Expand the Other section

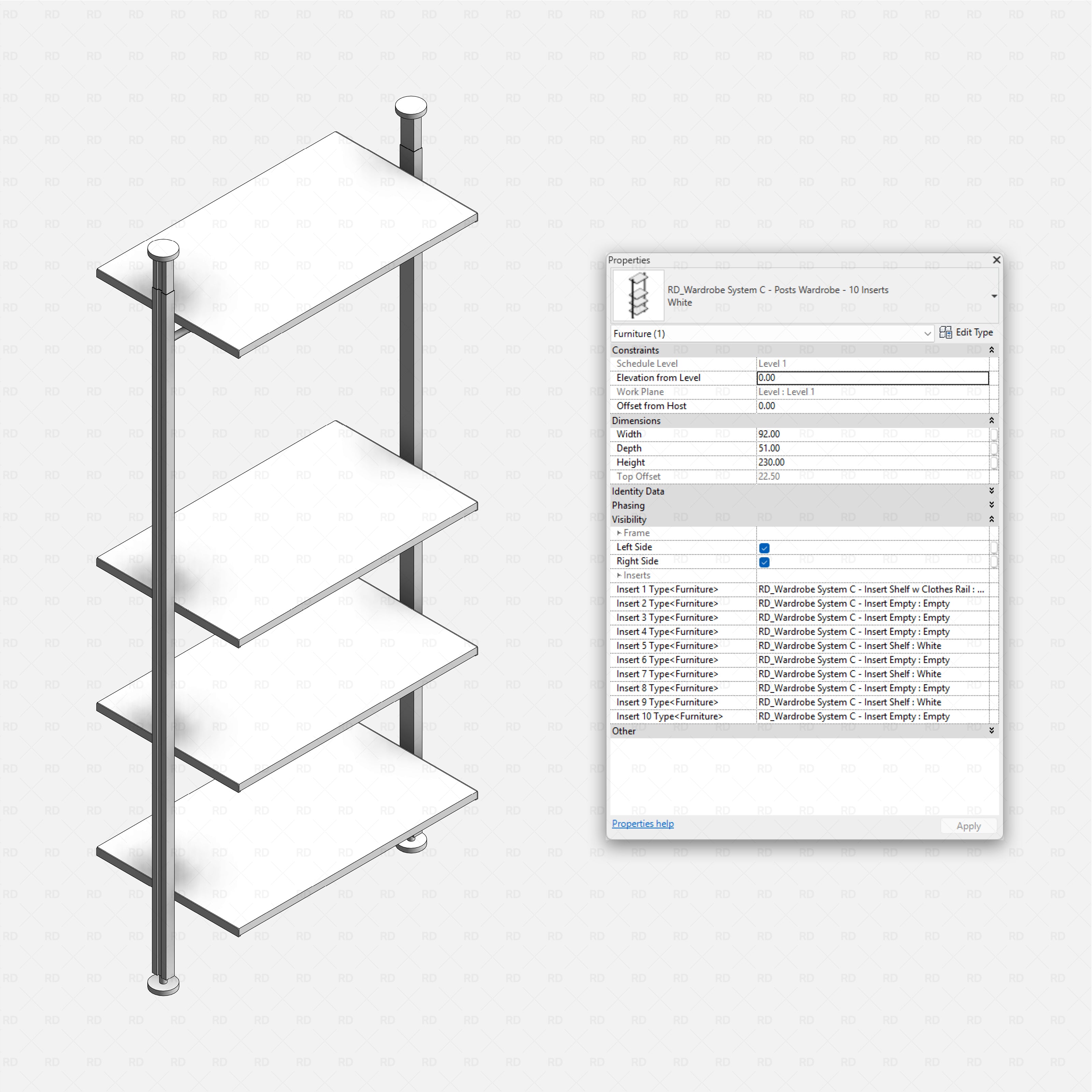pos(991,731)
